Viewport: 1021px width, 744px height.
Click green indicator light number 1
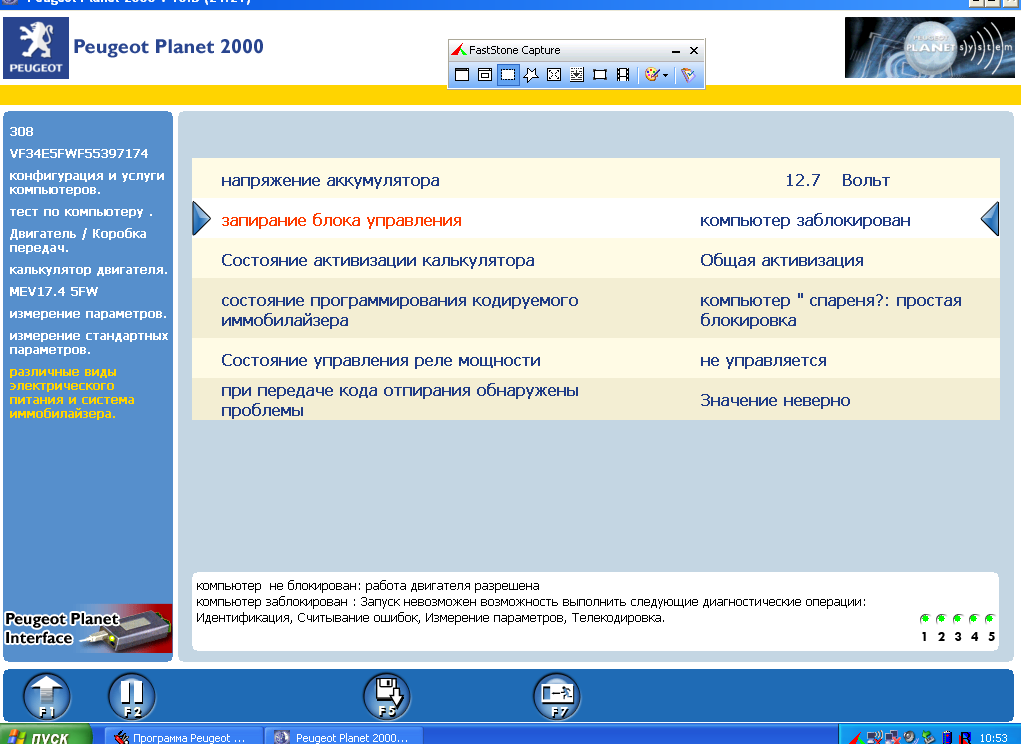(924, 619)
